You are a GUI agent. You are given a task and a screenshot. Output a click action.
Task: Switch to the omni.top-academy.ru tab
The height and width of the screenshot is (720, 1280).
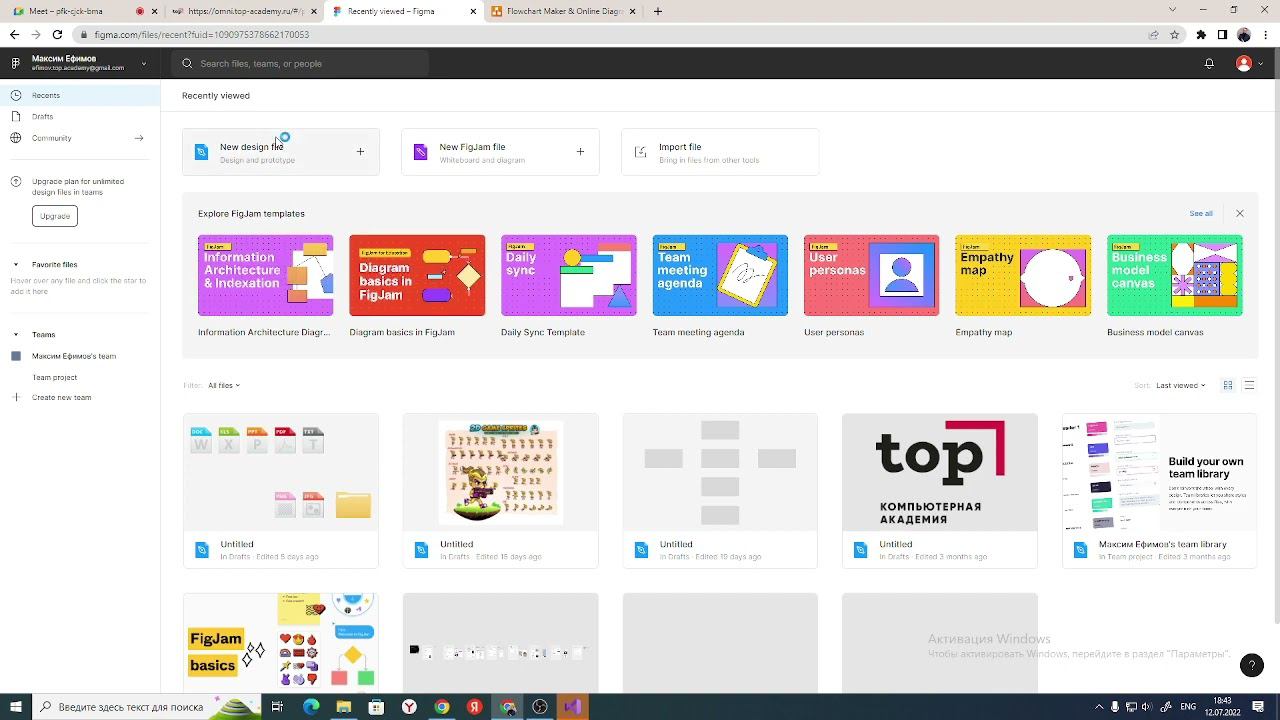[243, 11]
